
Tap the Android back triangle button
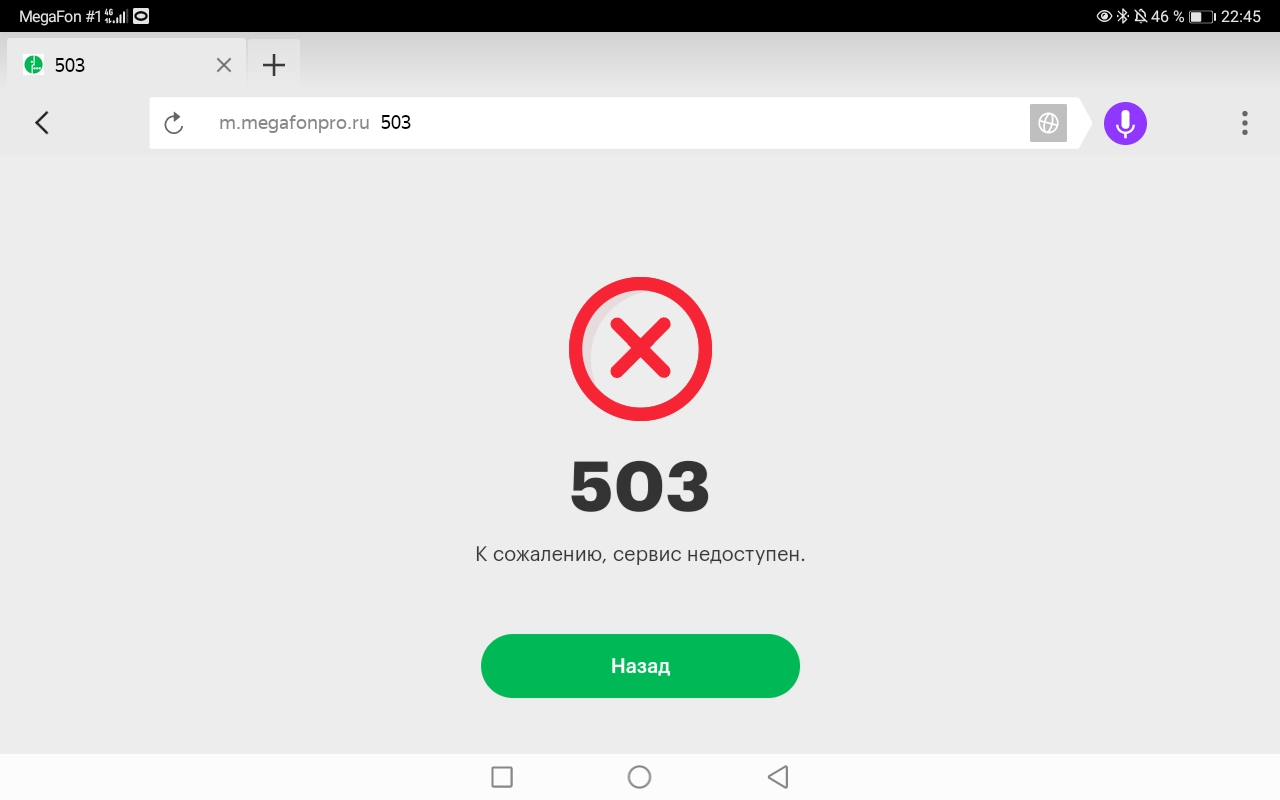coord(778,777)
